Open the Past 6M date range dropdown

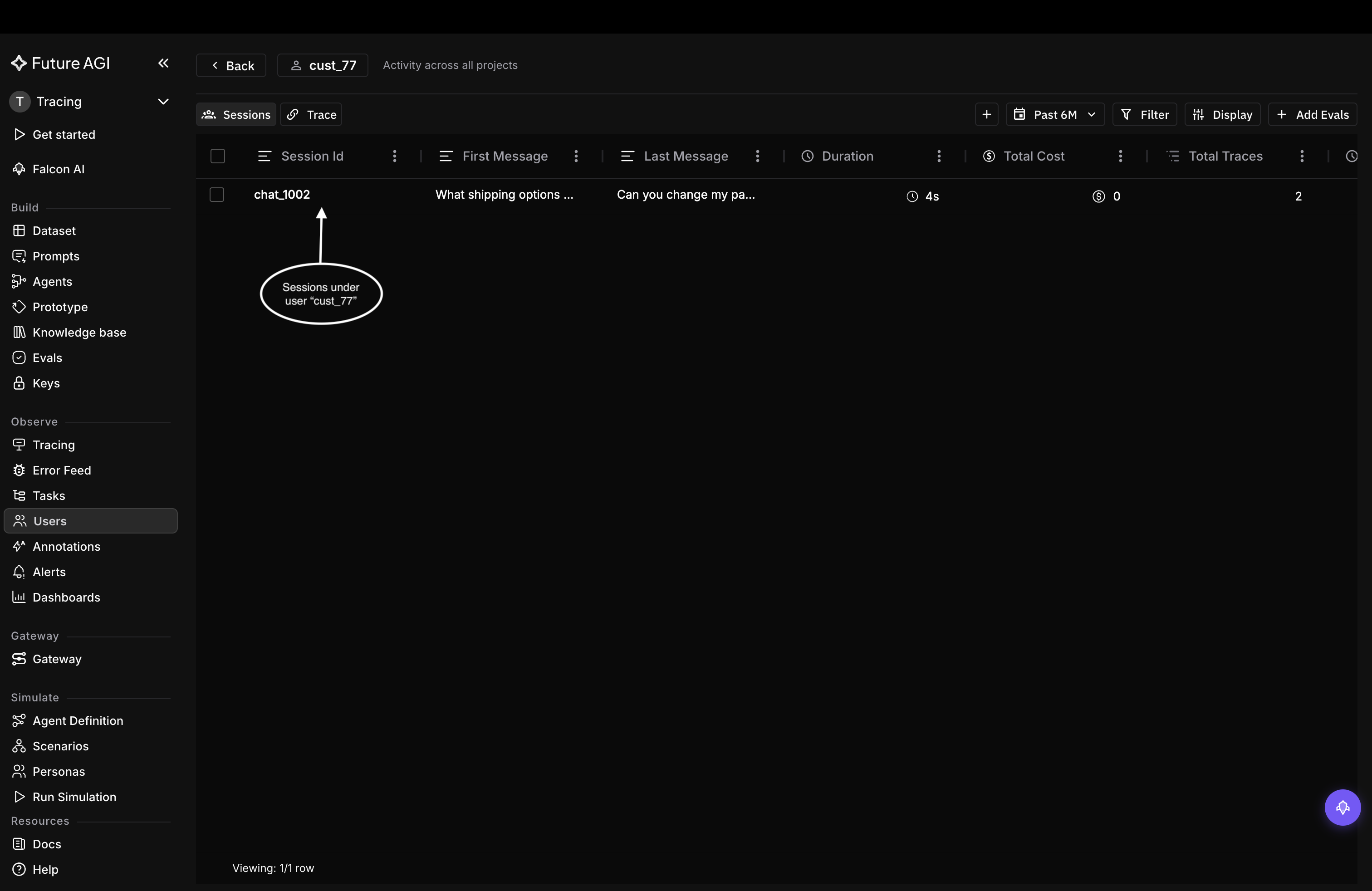pyautogui.click(x=1055, y=114)
